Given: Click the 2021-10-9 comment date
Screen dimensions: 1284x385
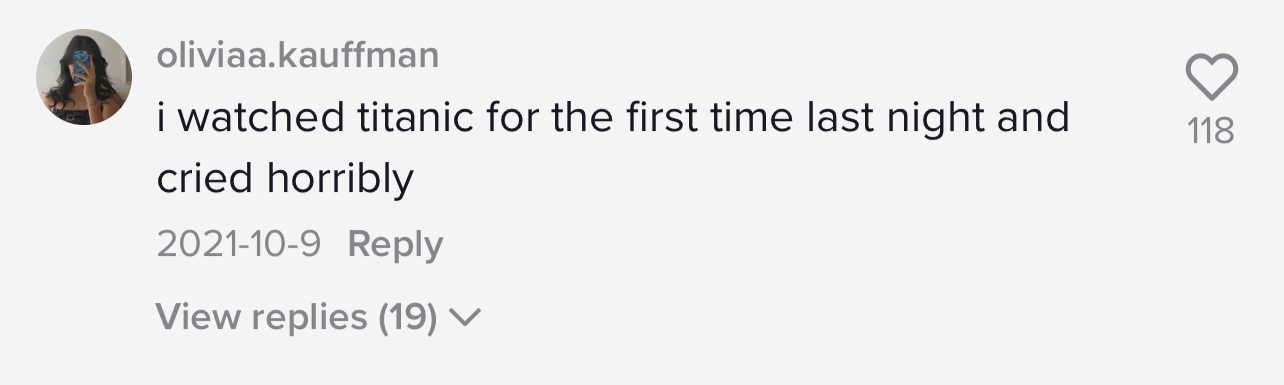Looking at the screenshot, I should [x=238, y=245].
